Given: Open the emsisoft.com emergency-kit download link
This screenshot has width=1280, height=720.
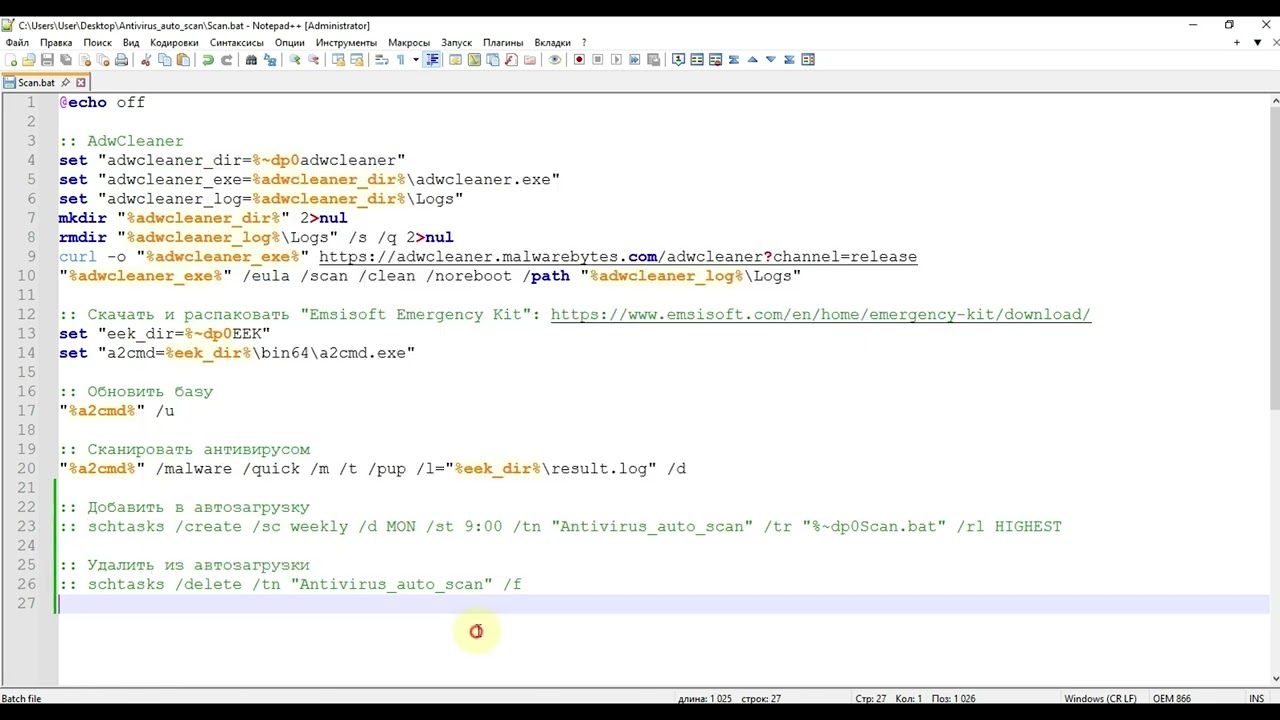Looking at the screenshot, I should click(820, 315).
